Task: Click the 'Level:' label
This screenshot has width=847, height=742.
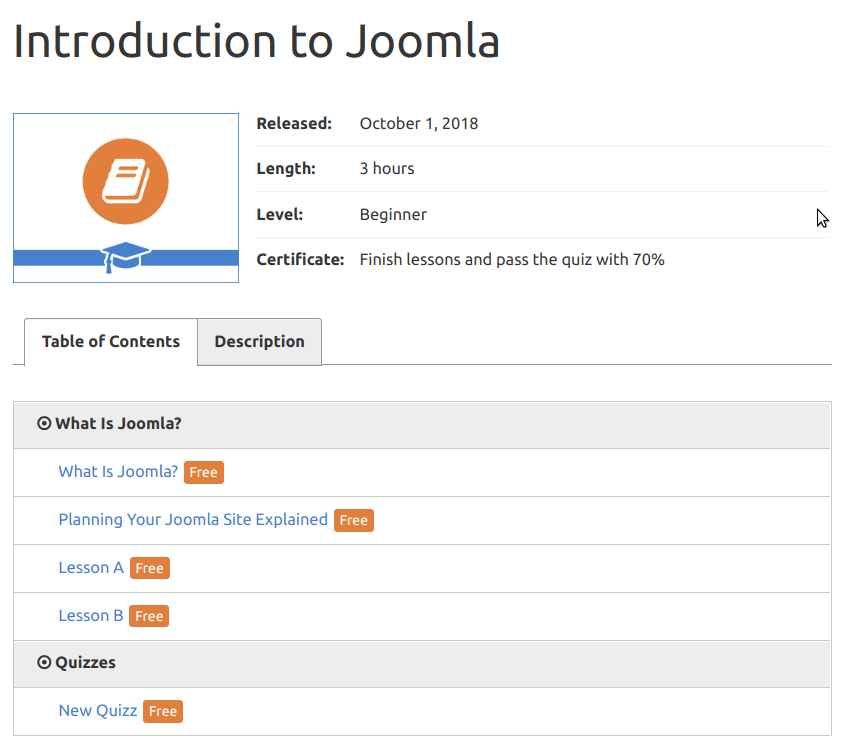Action: click(280, 214)
